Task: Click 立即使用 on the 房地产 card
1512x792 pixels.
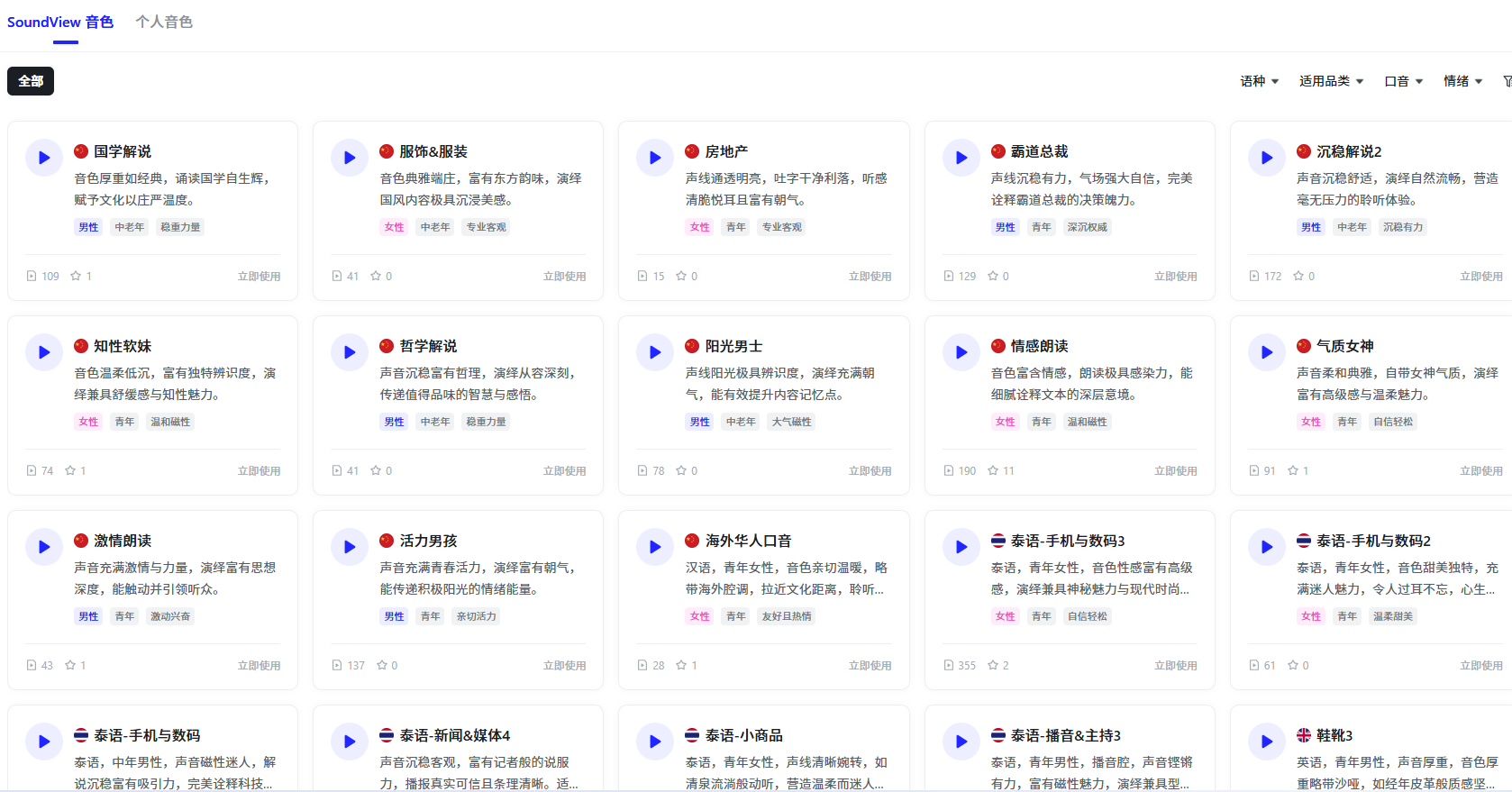Action: (x=870, y=277)
